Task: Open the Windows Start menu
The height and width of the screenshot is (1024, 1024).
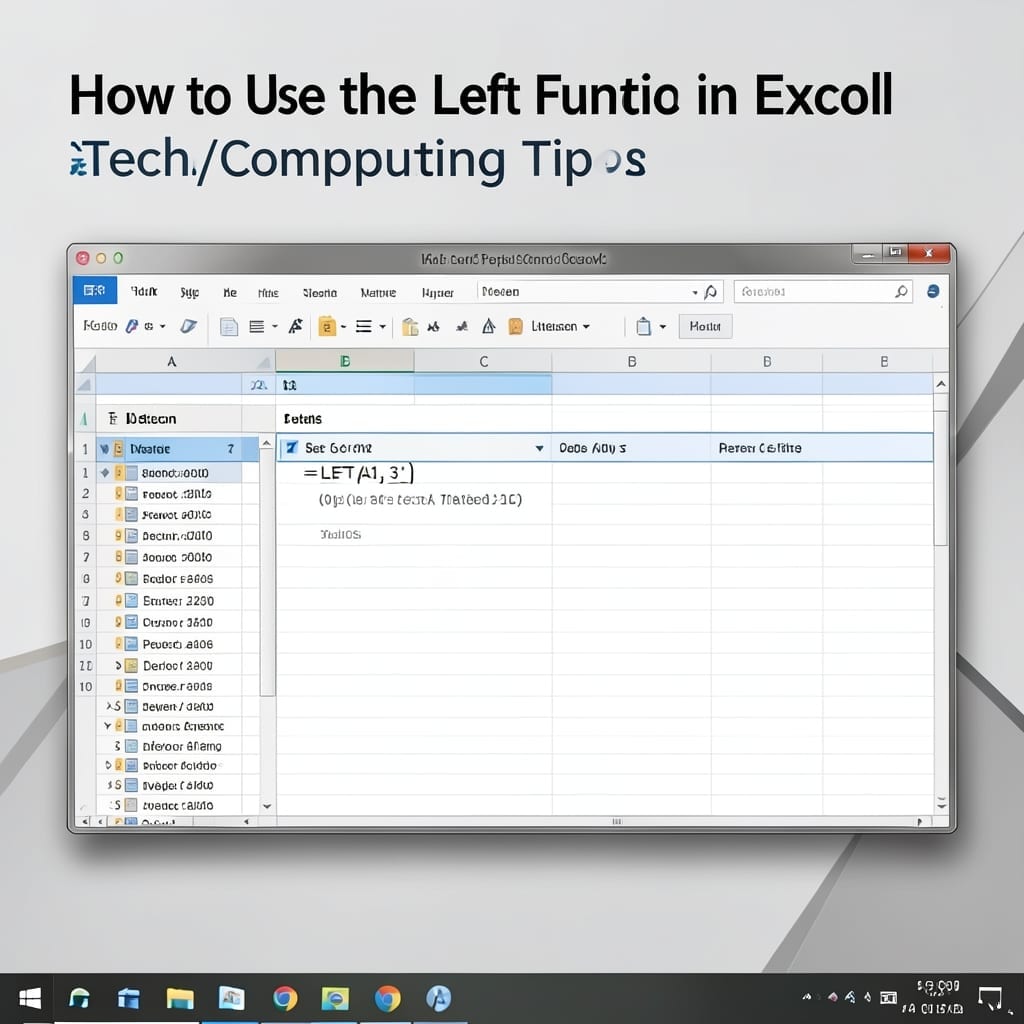Action: (x=30, y=998)
